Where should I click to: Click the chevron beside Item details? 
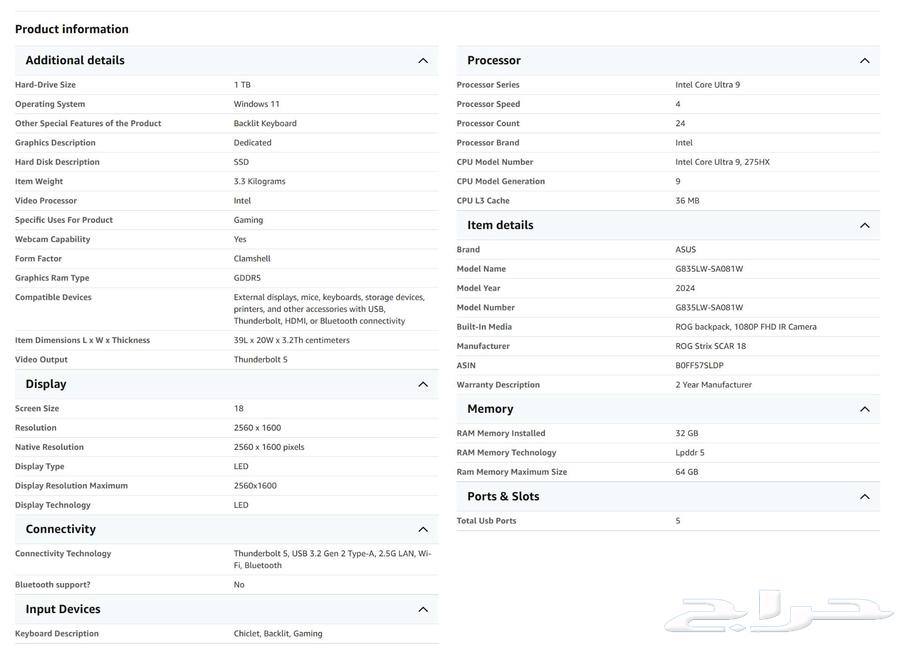[x=865, y=226]
